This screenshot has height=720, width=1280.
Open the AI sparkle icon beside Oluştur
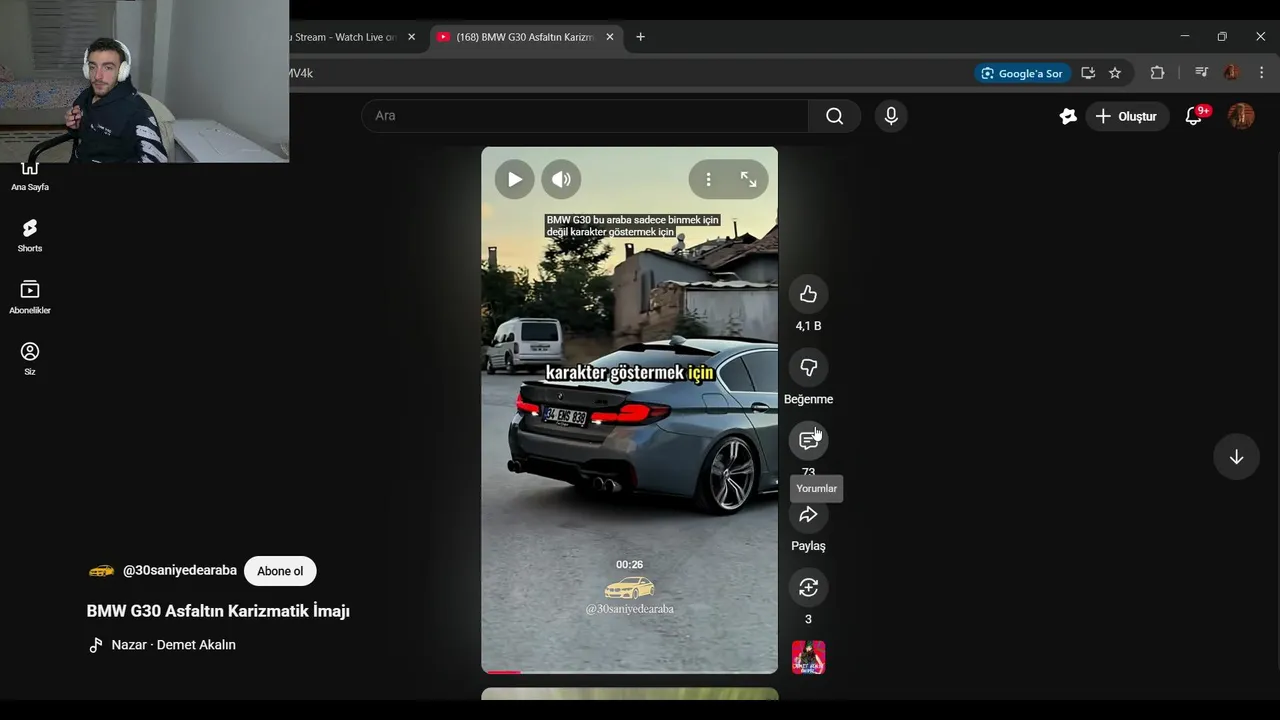[x=1068, y=116]
